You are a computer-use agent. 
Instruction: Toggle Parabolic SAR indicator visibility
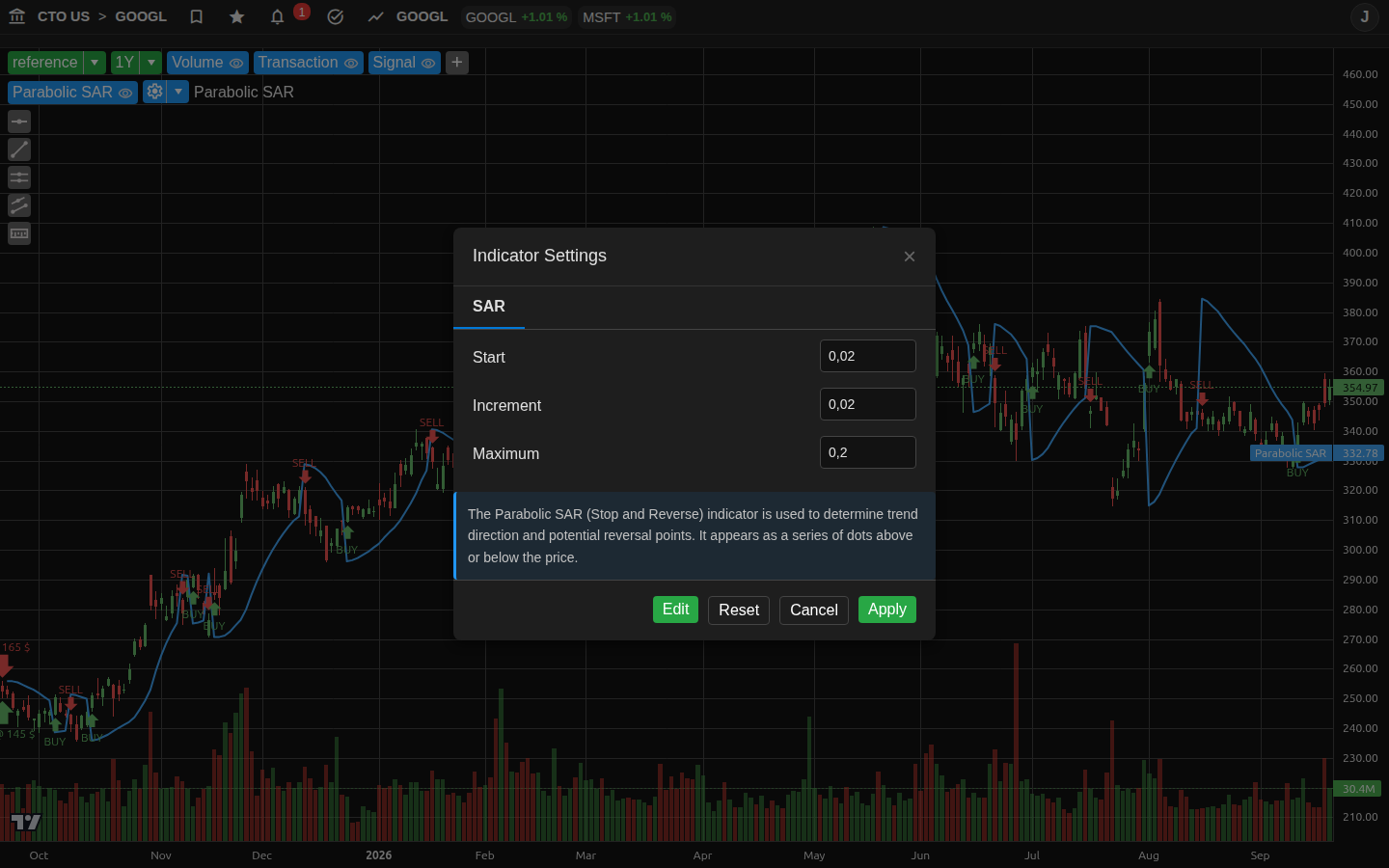(x=125, y=94)
